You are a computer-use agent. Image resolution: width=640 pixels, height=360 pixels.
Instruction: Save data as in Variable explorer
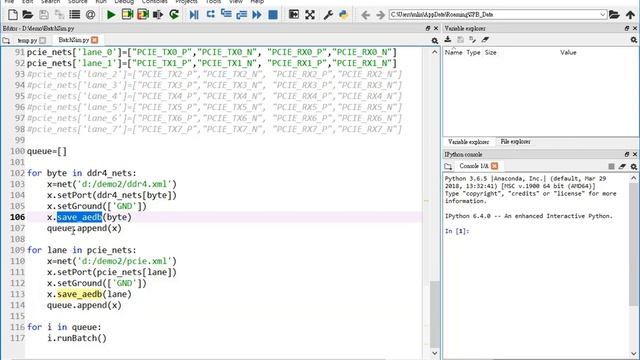(473, 40)
